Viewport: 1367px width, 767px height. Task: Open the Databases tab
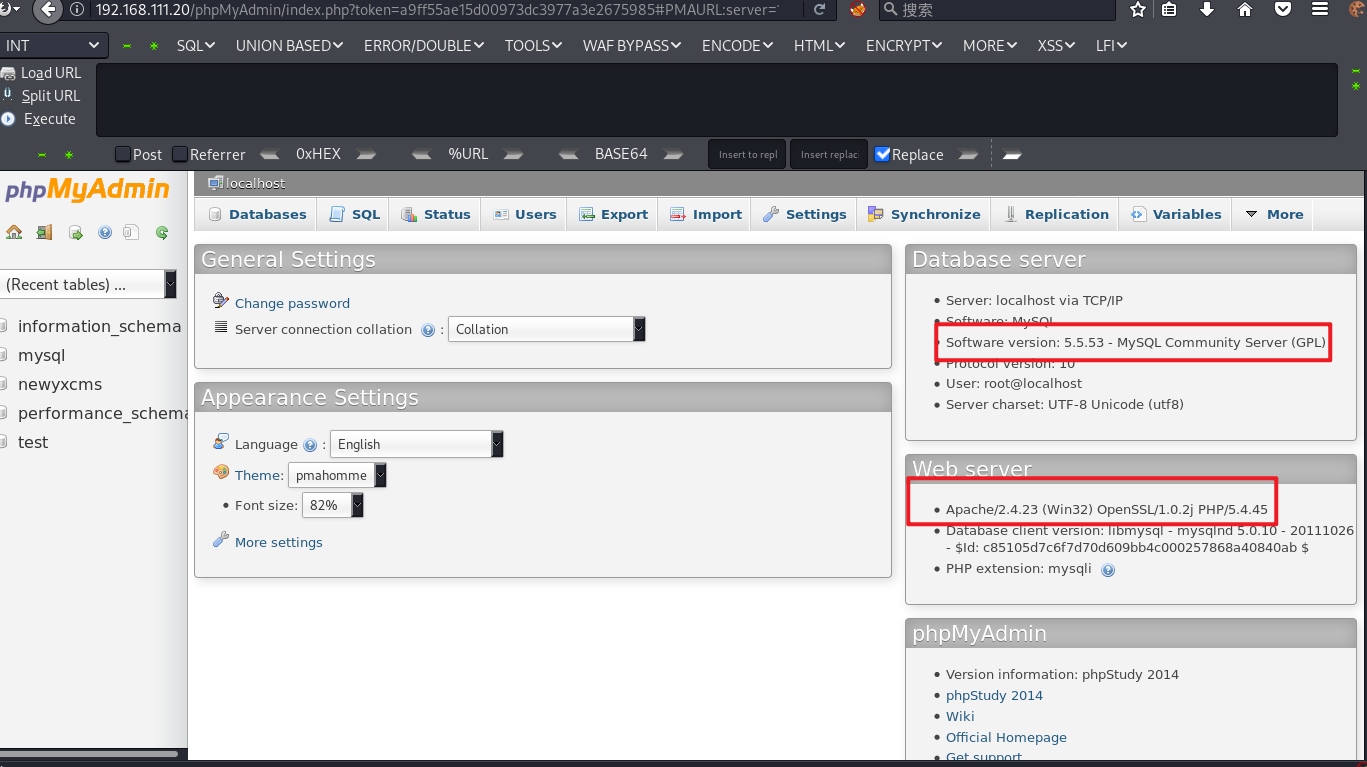coord(257,214)
